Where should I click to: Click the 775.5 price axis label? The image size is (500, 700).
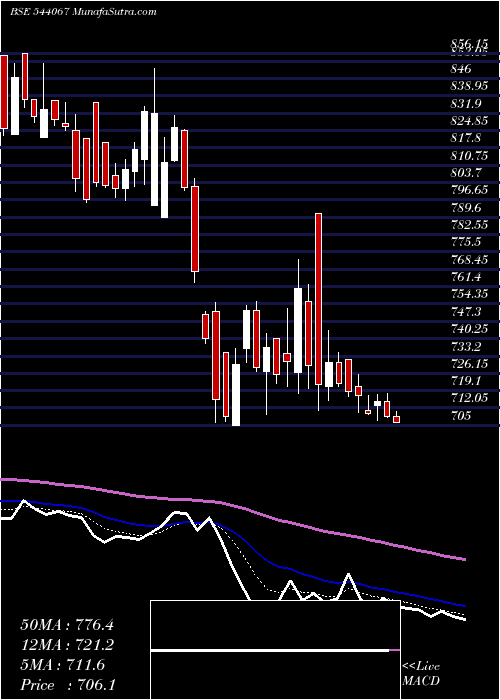(467, 242)
